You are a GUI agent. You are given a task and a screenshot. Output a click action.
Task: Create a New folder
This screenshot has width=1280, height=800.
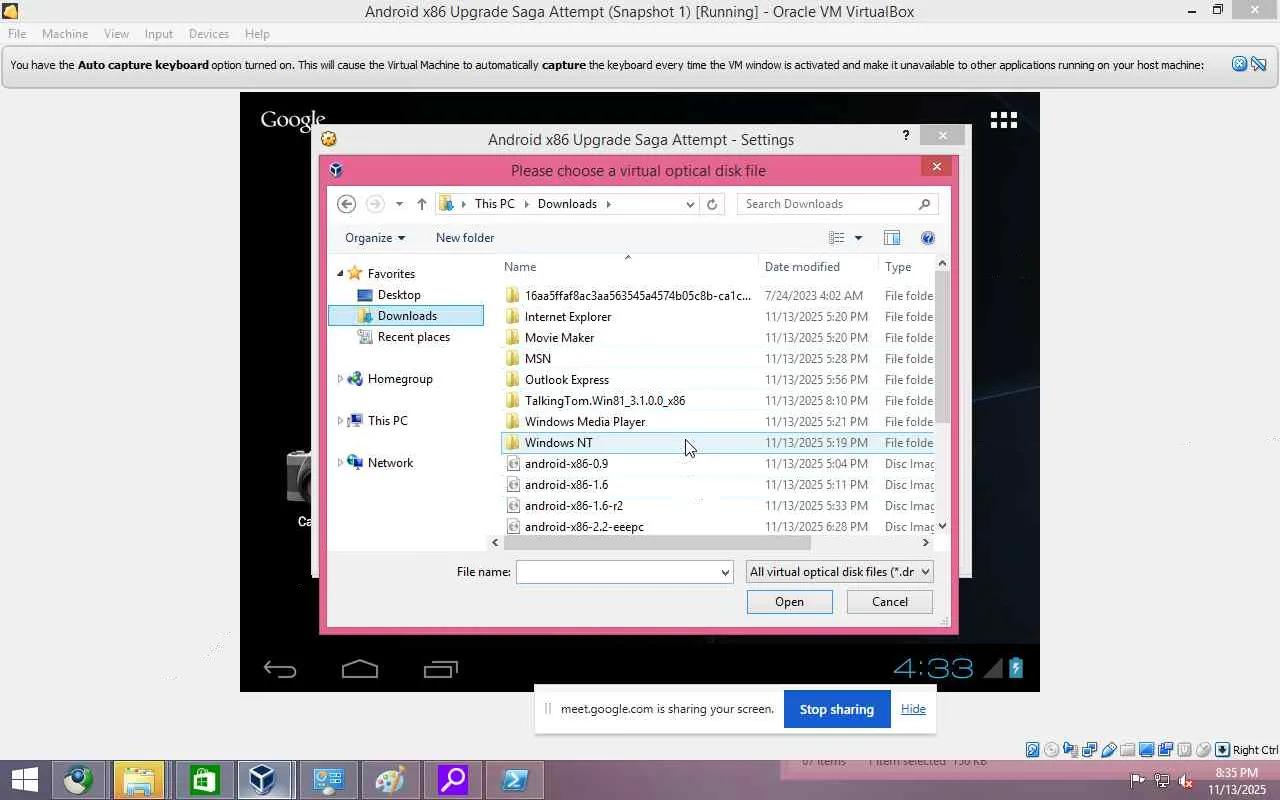465,238
